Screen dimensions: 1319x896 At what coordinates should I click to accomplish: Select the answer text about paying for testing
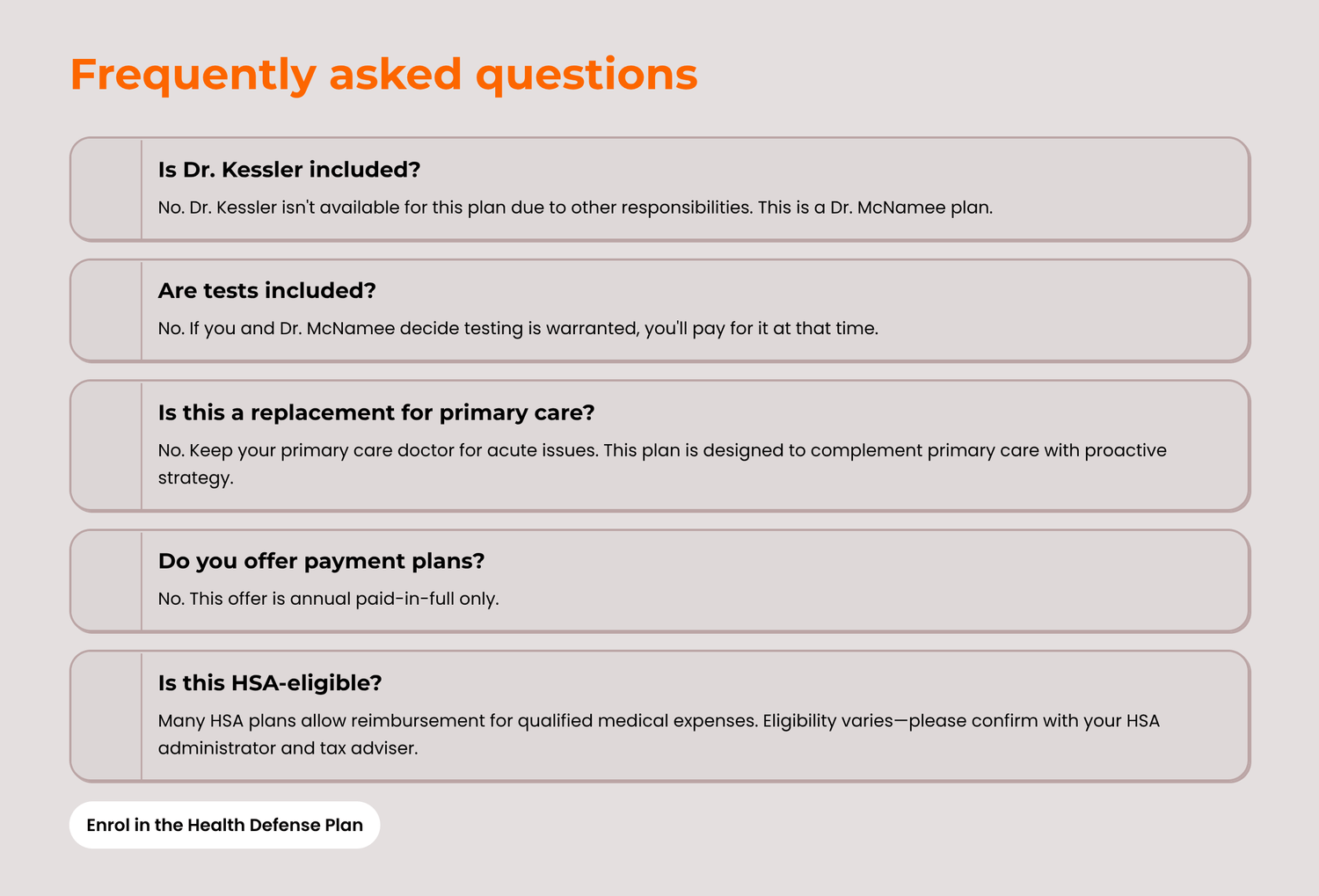coord(518,329)
